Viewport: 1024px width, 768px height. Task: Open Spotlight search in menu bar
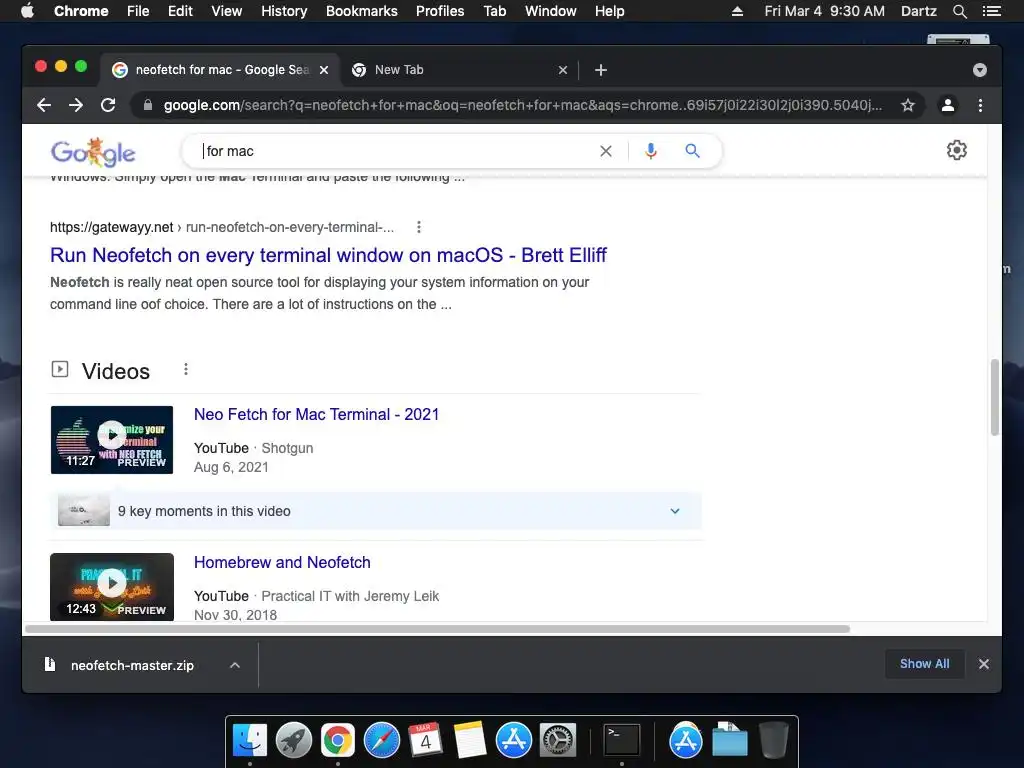(x=959, y=11)
